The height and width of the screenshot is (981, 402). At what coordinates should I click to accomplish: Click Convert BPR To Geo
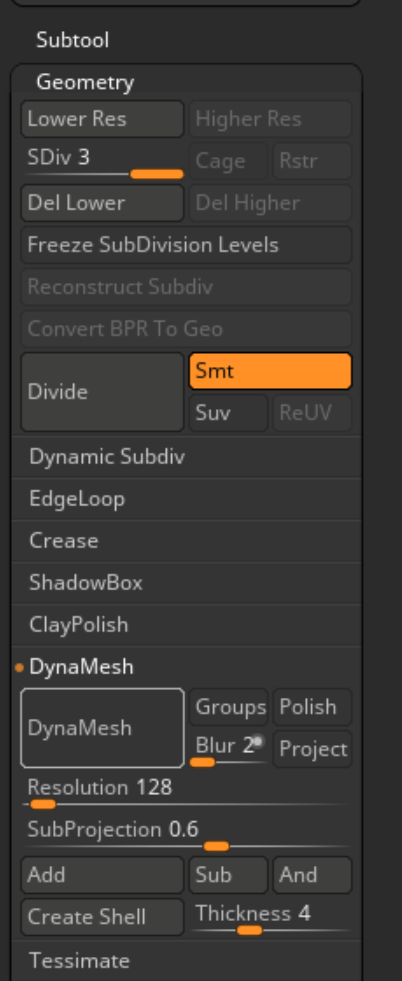click(186, 328)
